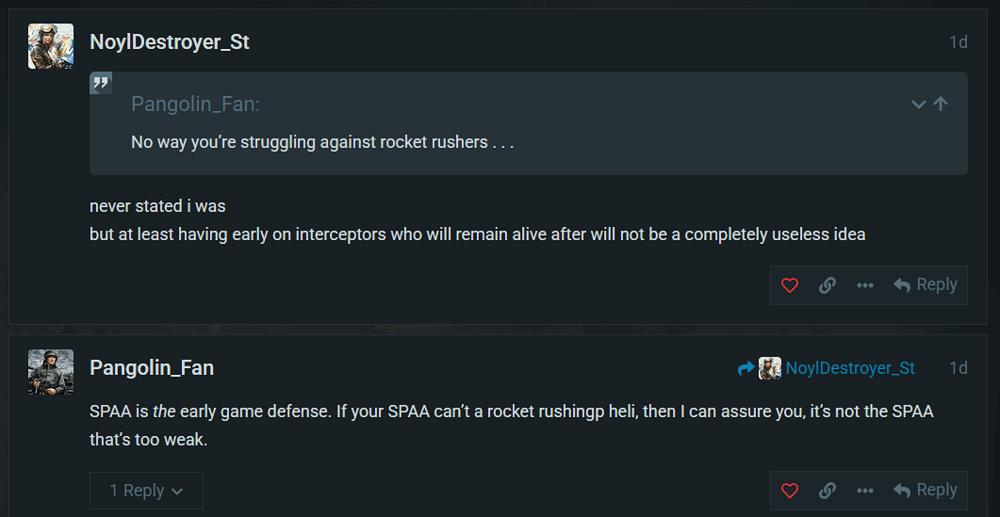Like NoylDestroyer_St's post with heart icon
The height and width of the screenshot is (517, 1000).
pyautogui.click(x=790, y=285)
